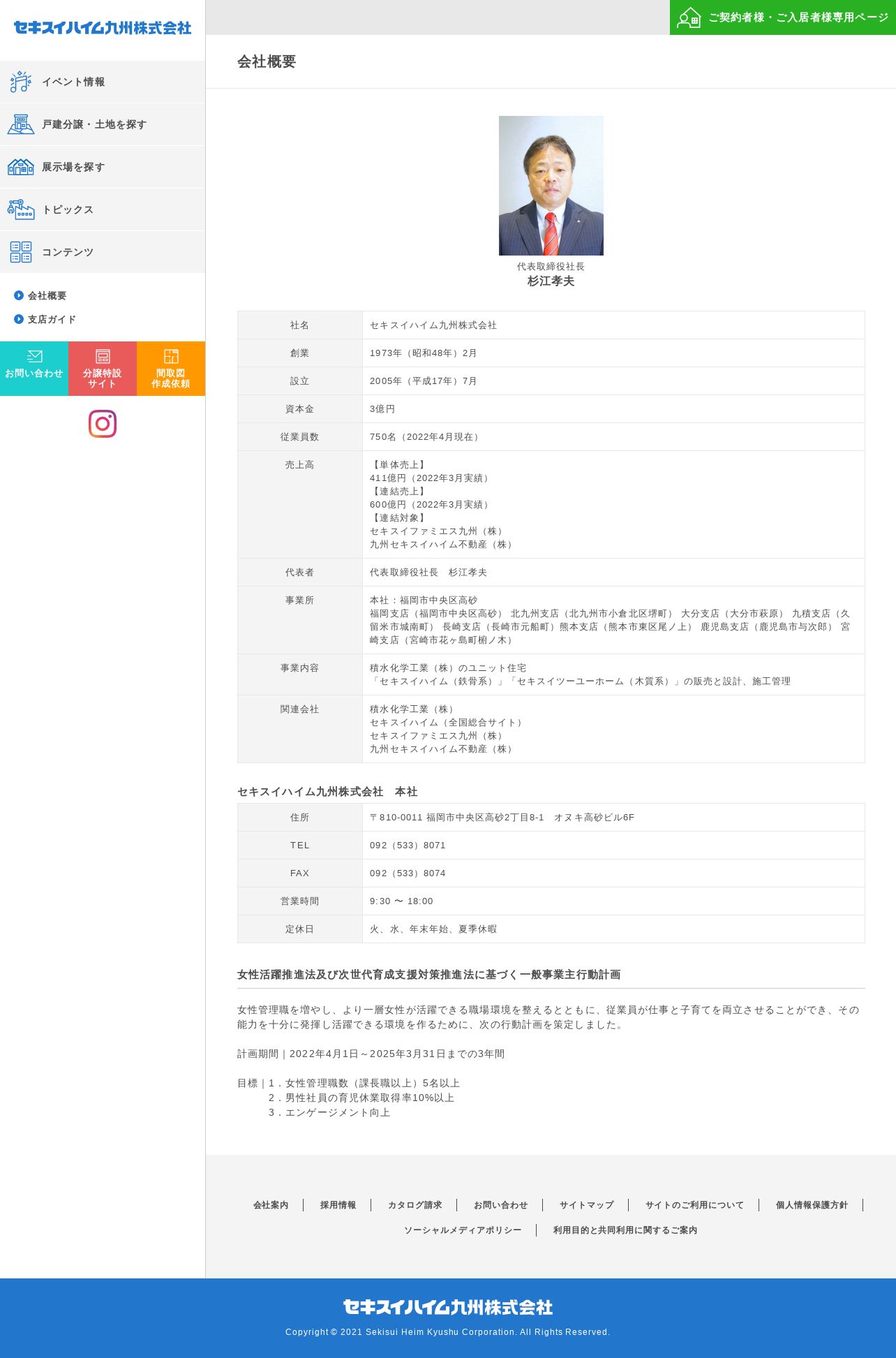The width and height of the screenshot is (896, 1358).
Task: Click the arrow bullet beside 会社概要
Action: [19, 295]
